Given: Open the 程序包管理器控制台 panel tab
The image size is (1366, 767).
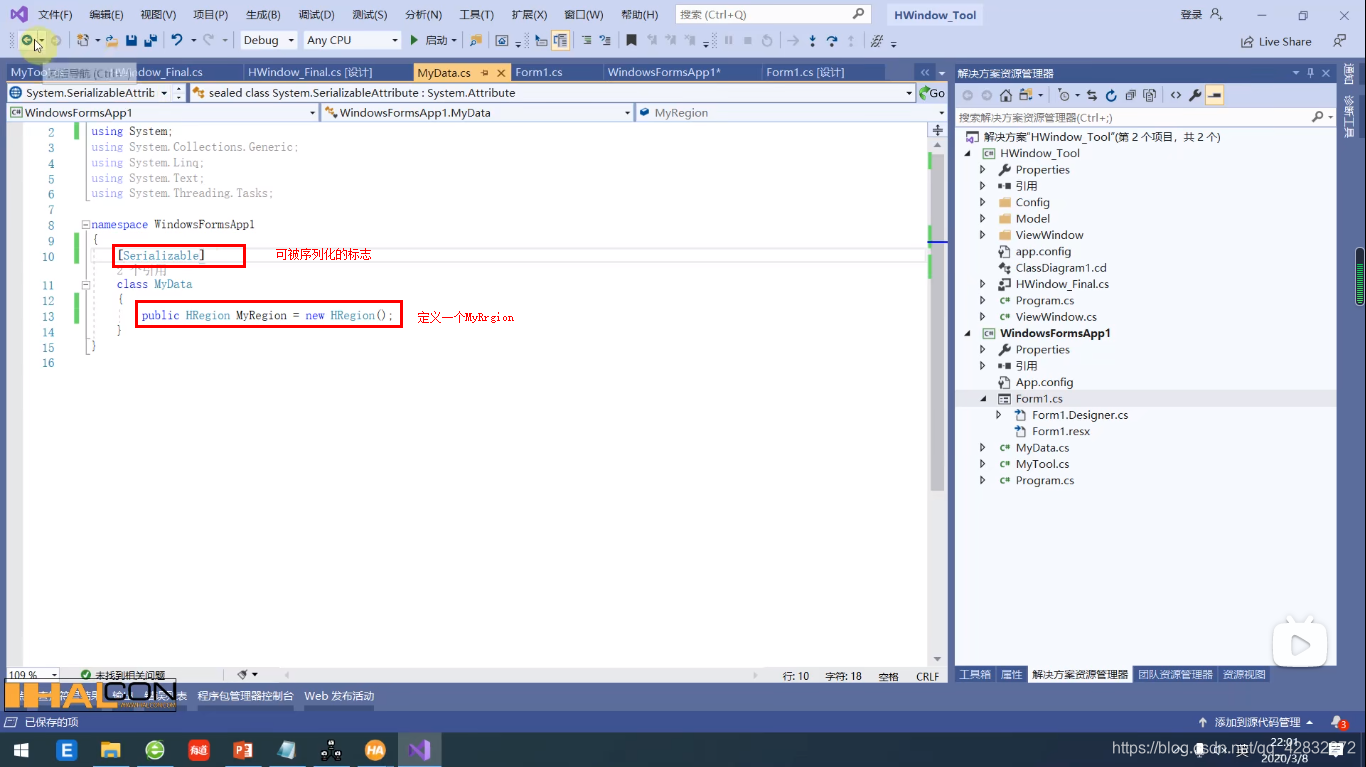Looking at the screenshot, I should pos(245,696).
